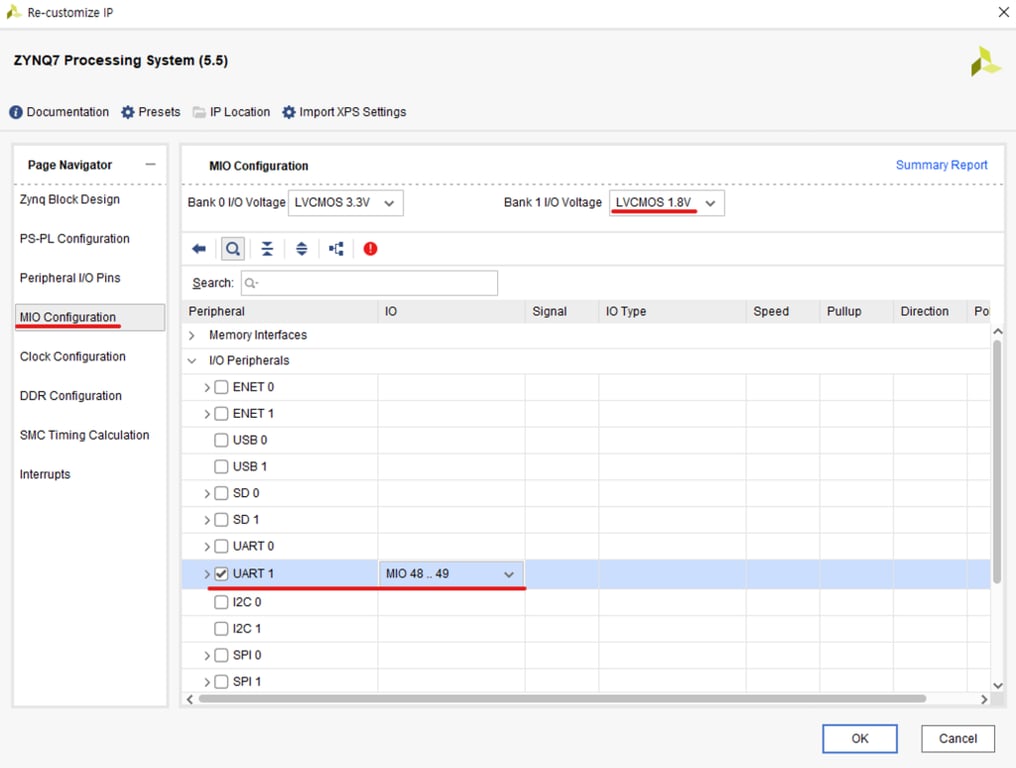Viewport: 1016px width, 768px height.
Task: Go to Peripheral I/O Pins page
Action: [70, 278]
